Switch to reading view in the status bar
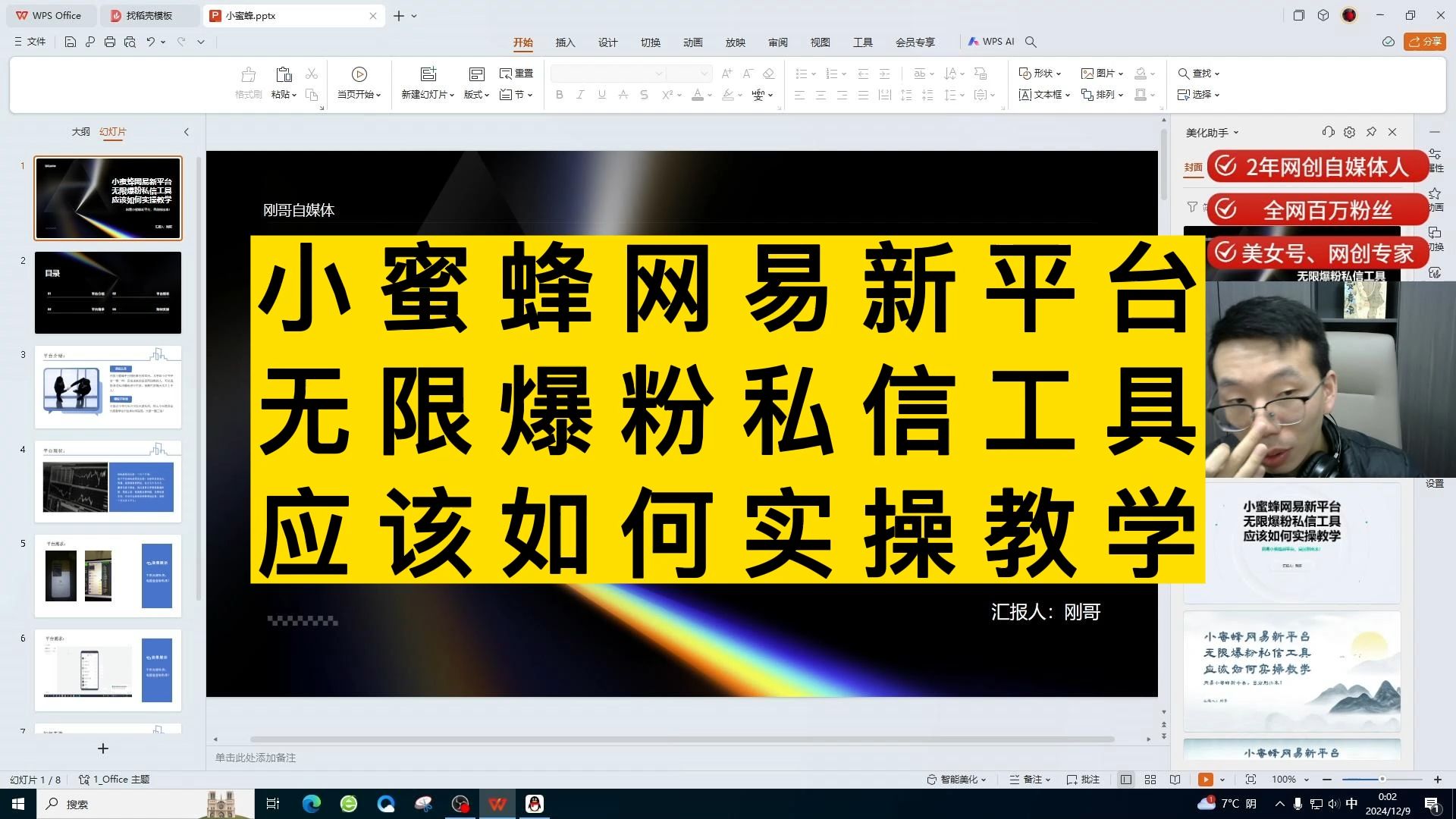This screenshot has height=819, width=1456. pos(1175,780)
